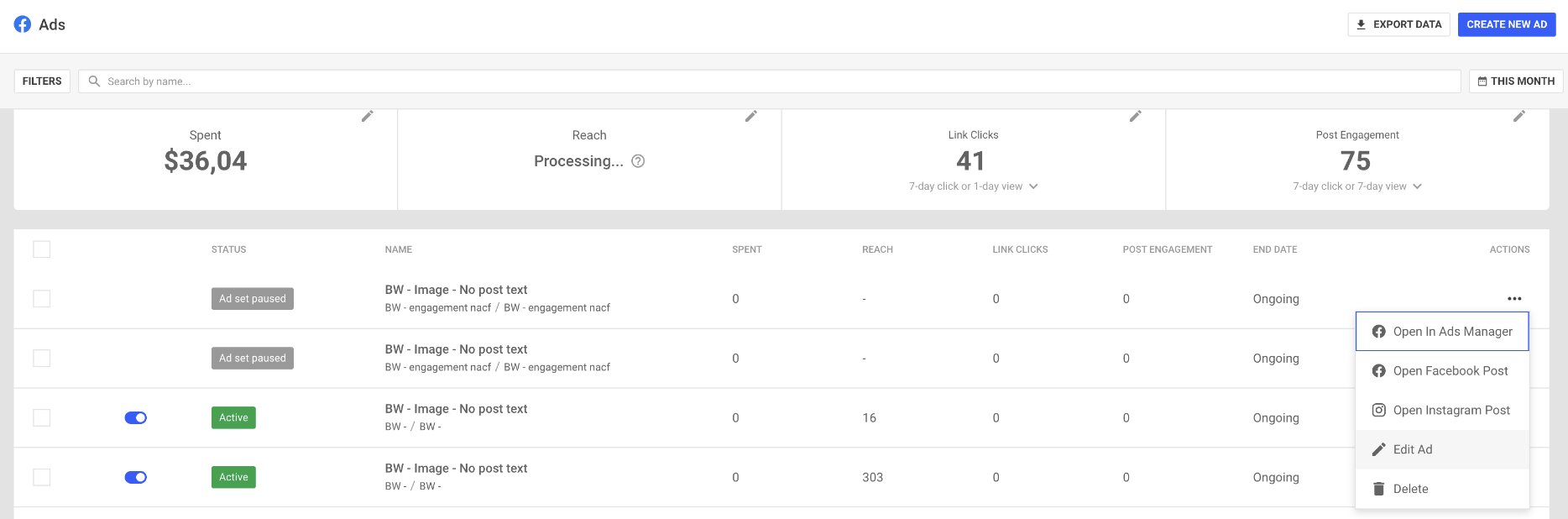Check the checkbox of row with reach 16
The image size is (1568, 519).
point(42,418)
